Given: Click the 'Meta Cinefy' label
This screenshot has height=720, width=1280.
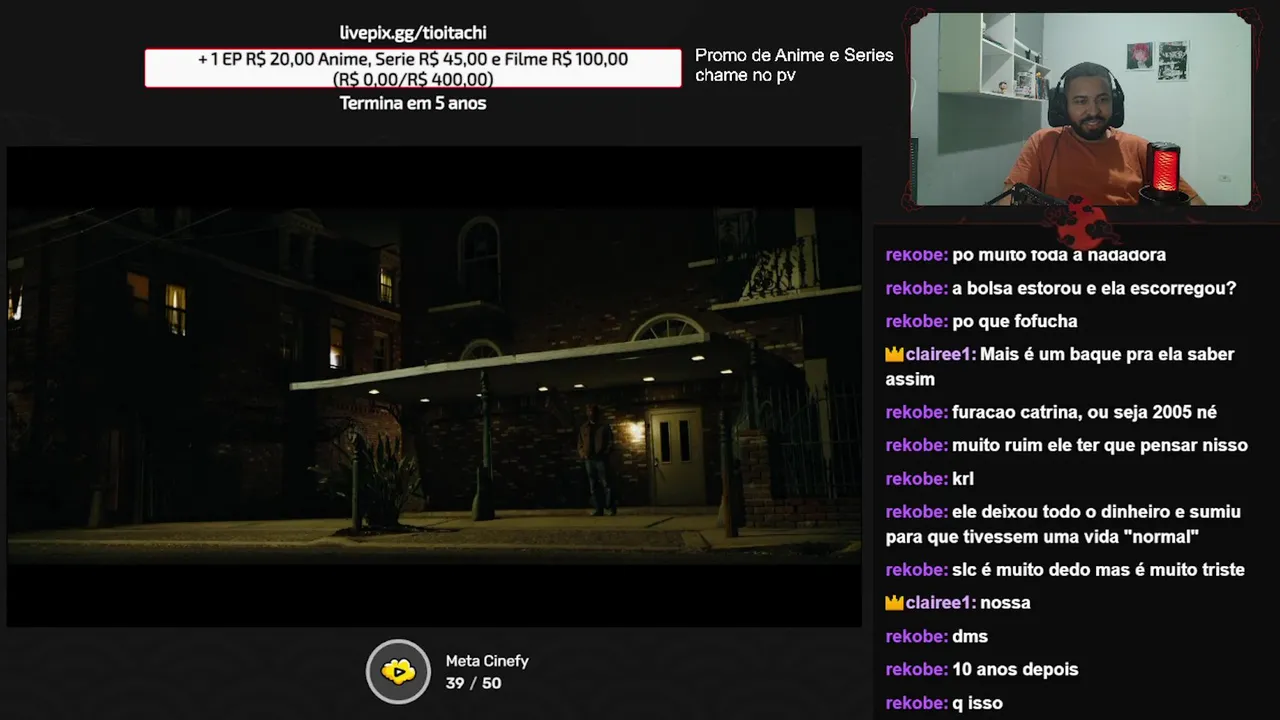Looking at the screenshot, I should coord(487,661).
